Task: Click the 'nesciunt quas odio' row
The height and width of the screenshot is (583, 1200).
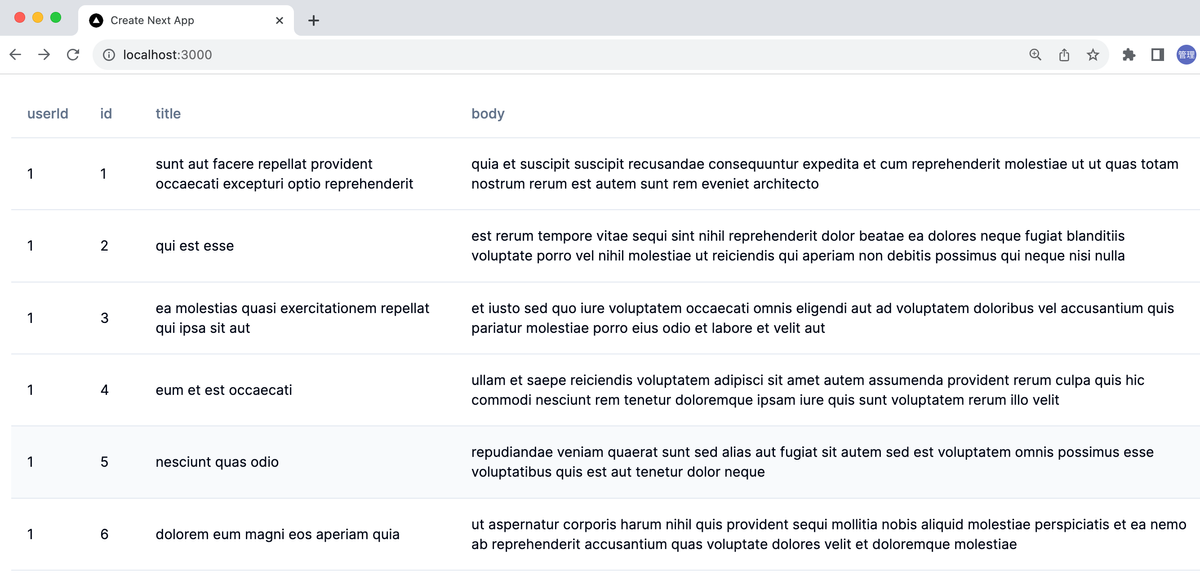Action: click(x=217, y=462)
